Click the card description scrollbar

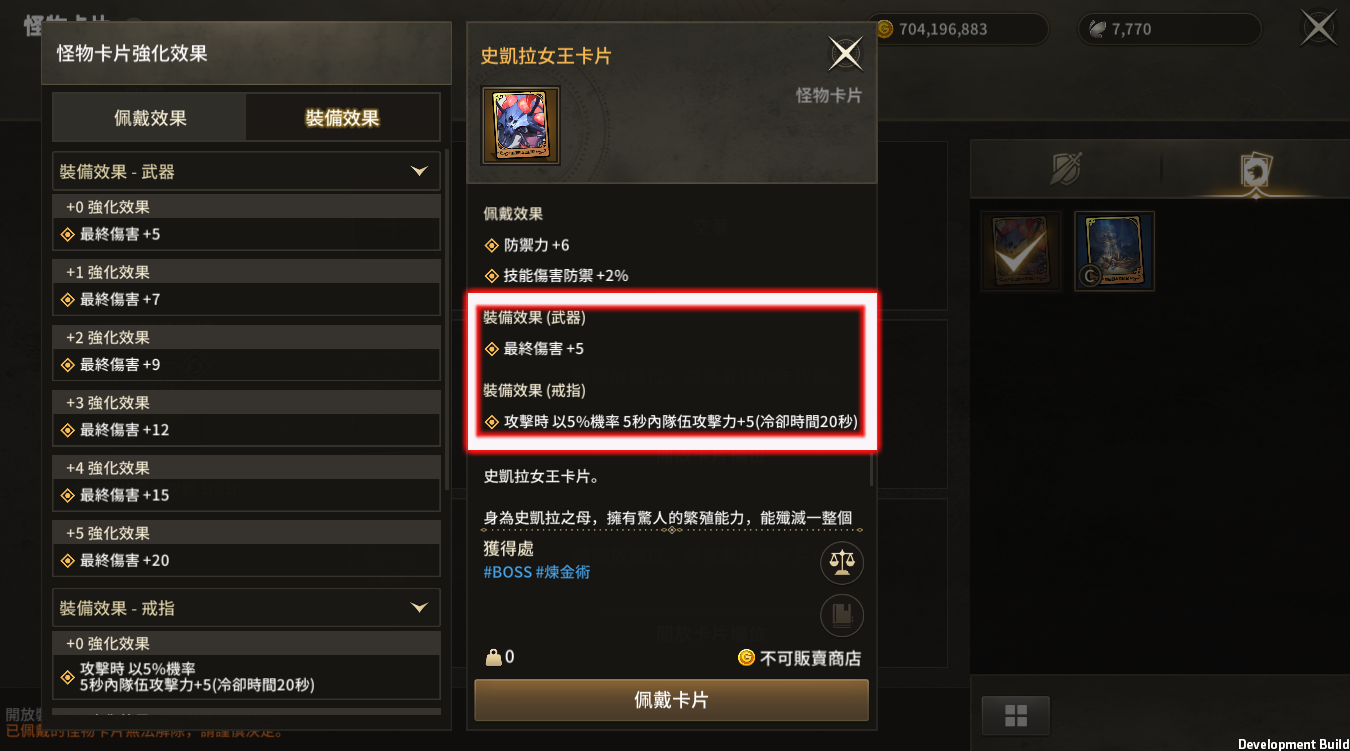click(872, 470)
